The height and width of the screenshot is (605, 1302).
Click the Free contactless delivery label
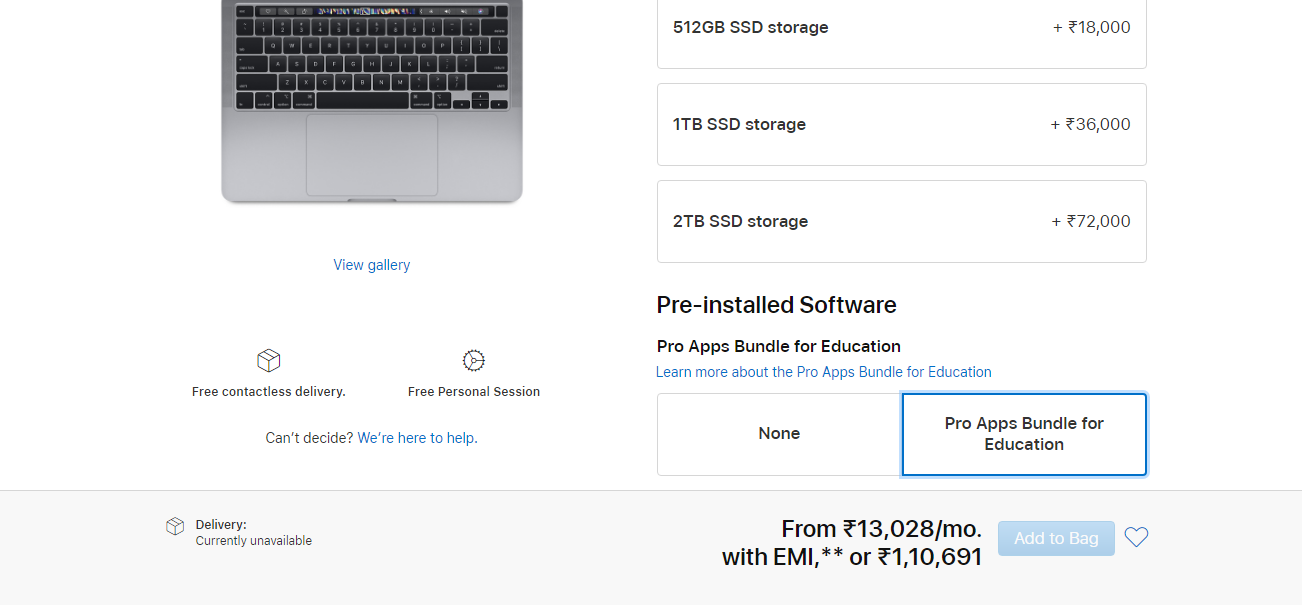click(268, 392)
